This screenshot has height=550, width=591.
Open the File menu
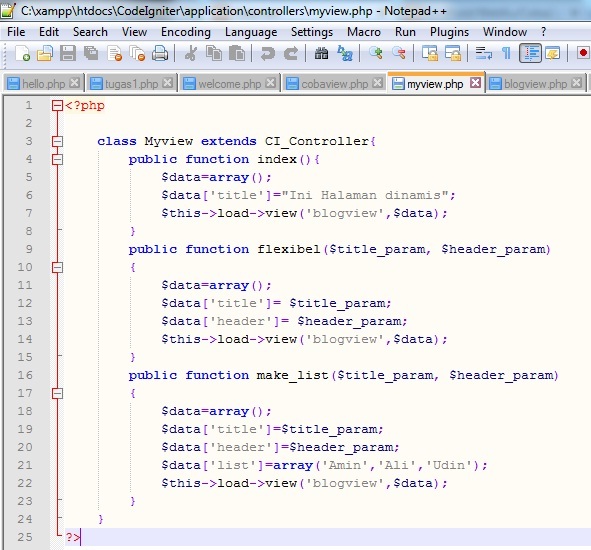point(16,32)
